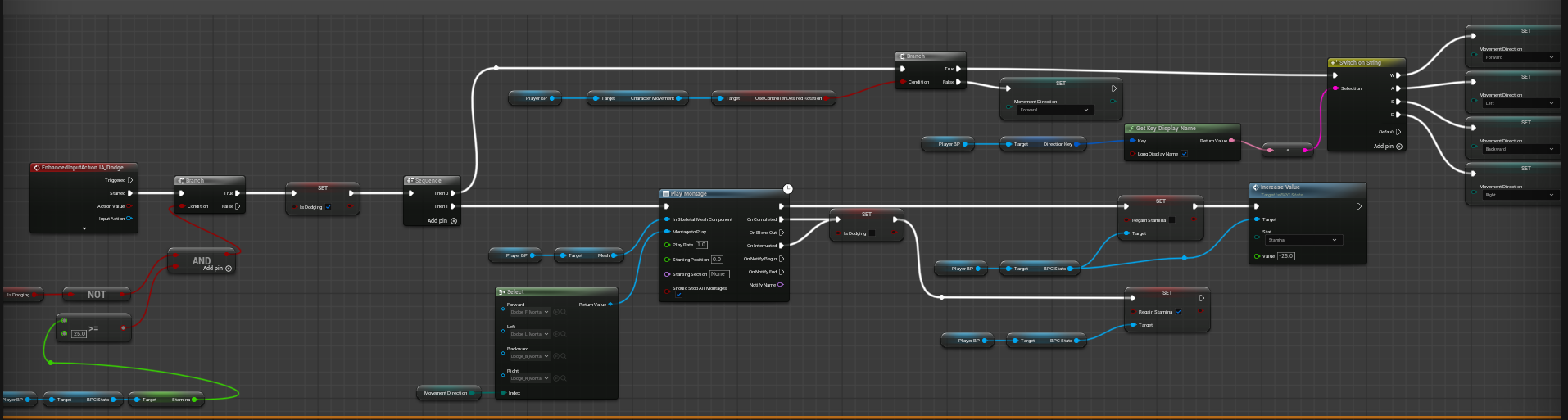Click the Branch node title near Switch on String
The width and height of the screenshot is (1568, 420).
coord(916,56)
